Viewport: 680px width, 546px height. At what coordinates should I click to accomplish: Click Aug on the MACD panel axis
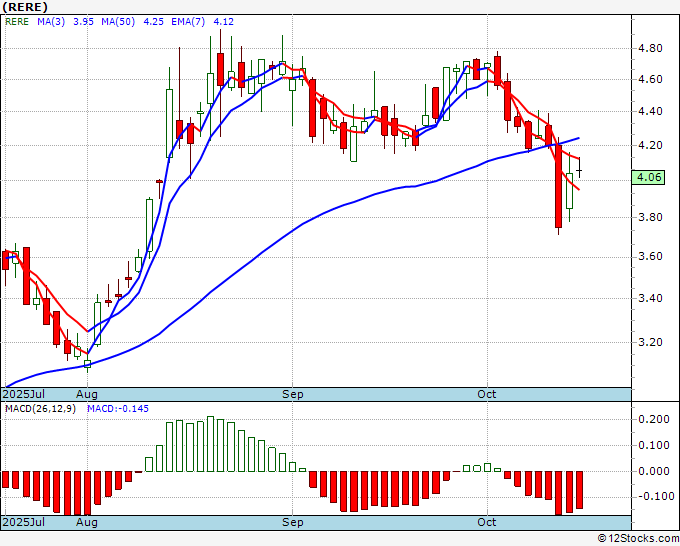click(87, 522)
